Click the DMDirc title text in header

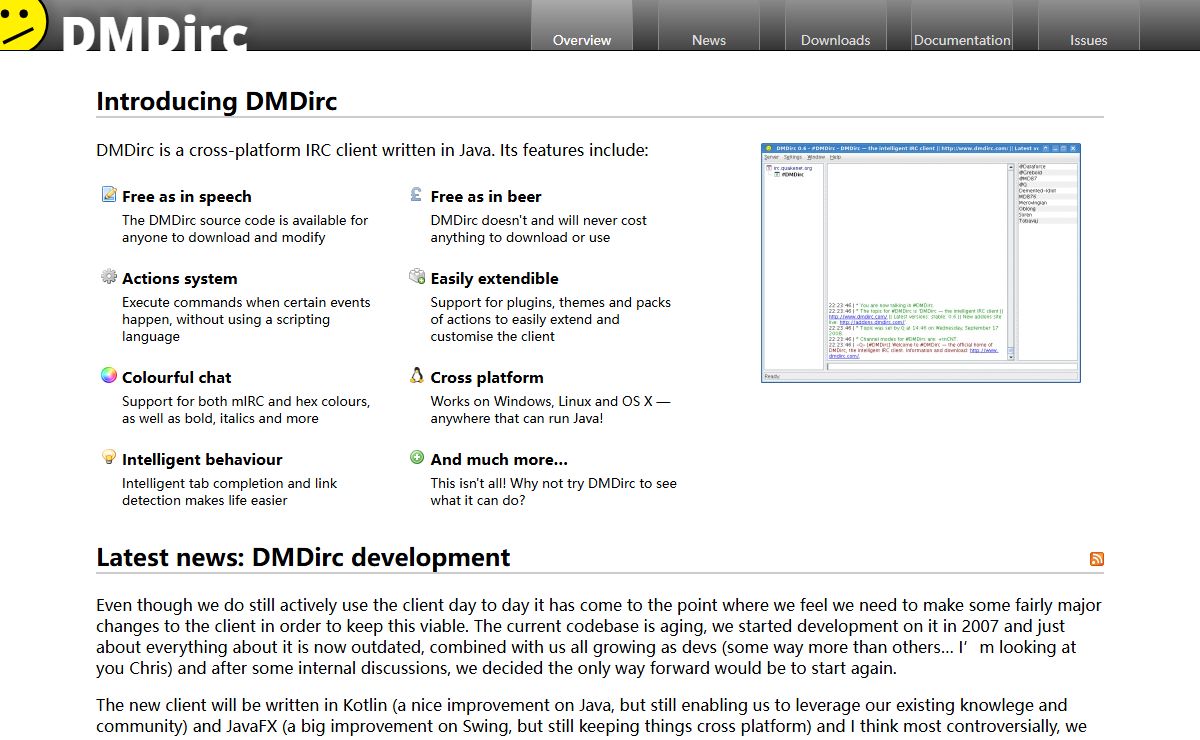click(x=155, y=33)
